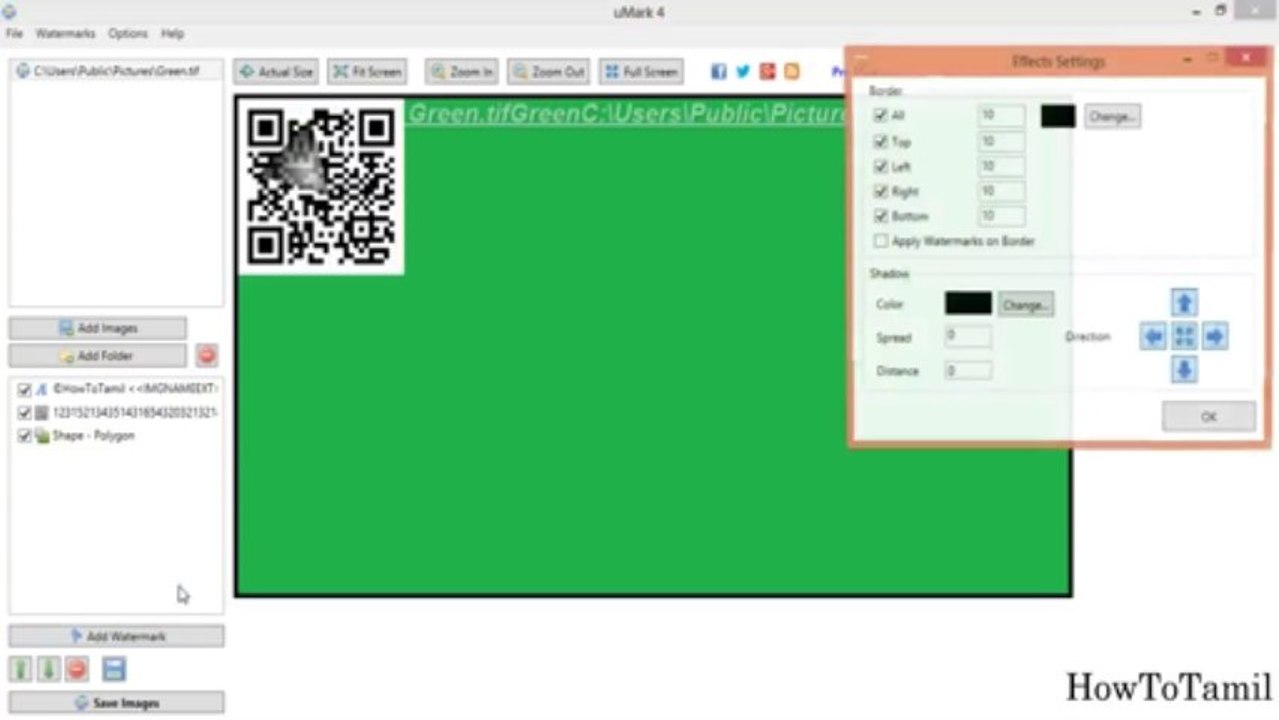Click the Add Folder button

[x=98, y=356]
